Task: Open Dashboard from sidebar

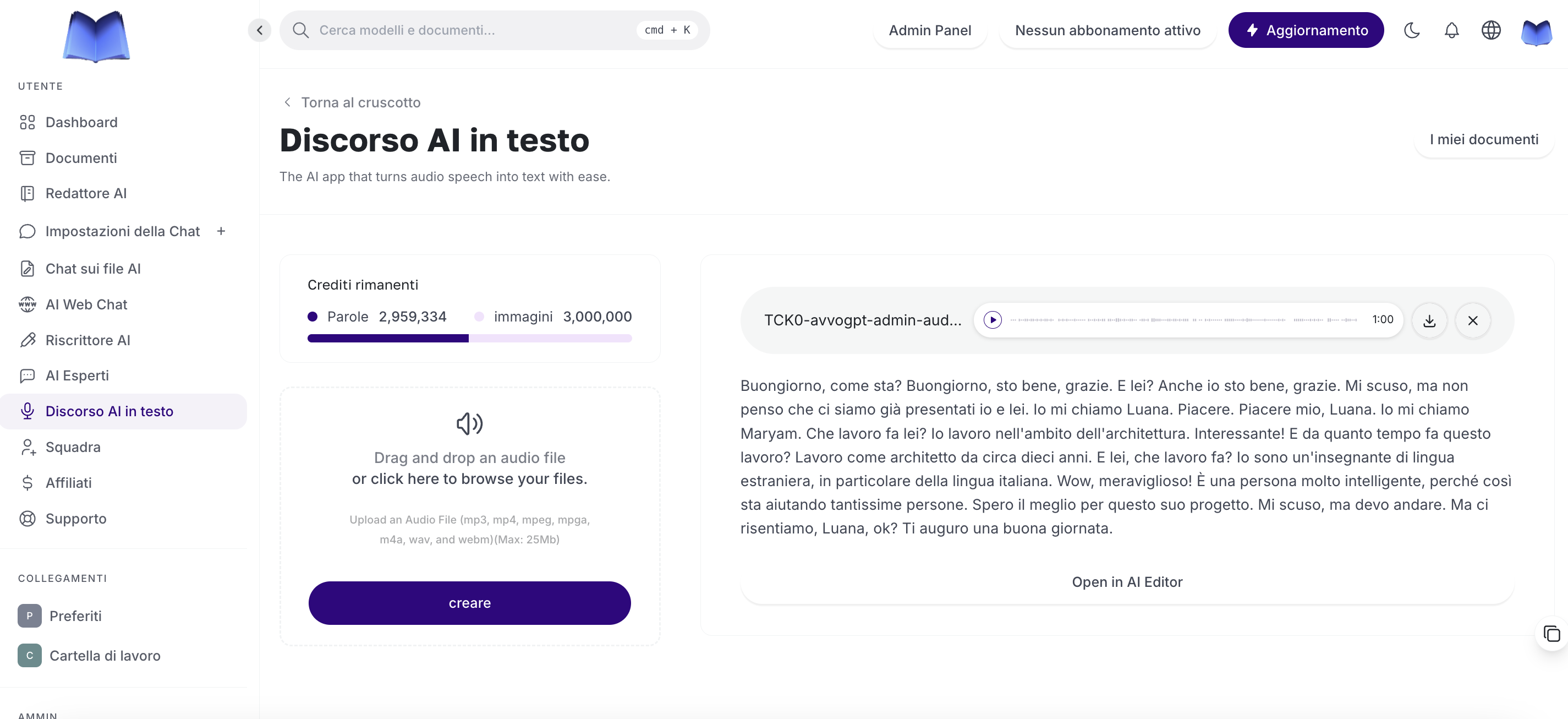Action: point(81,122)
